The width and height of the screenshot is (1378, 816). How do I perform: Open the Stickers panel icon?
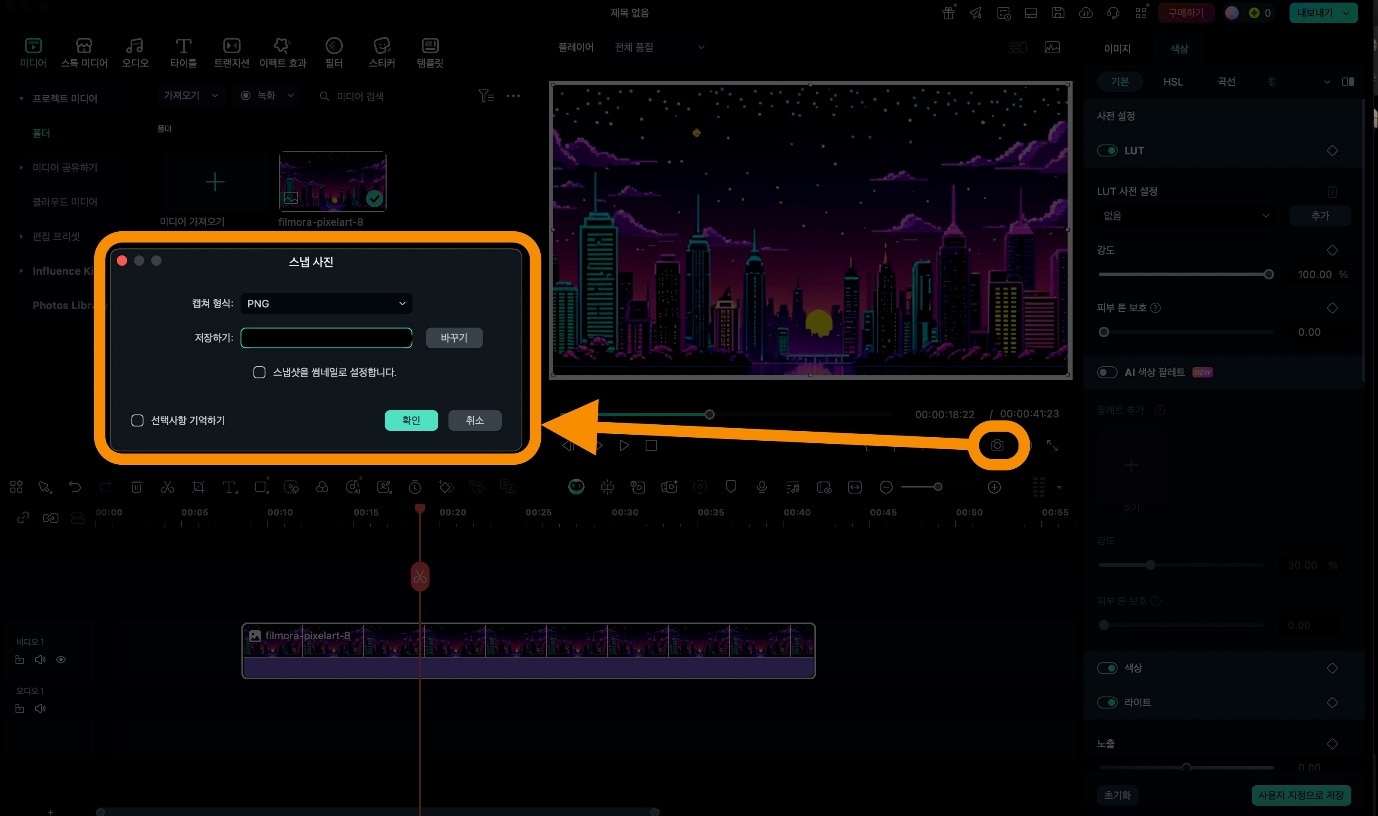(x=381, y=53)
